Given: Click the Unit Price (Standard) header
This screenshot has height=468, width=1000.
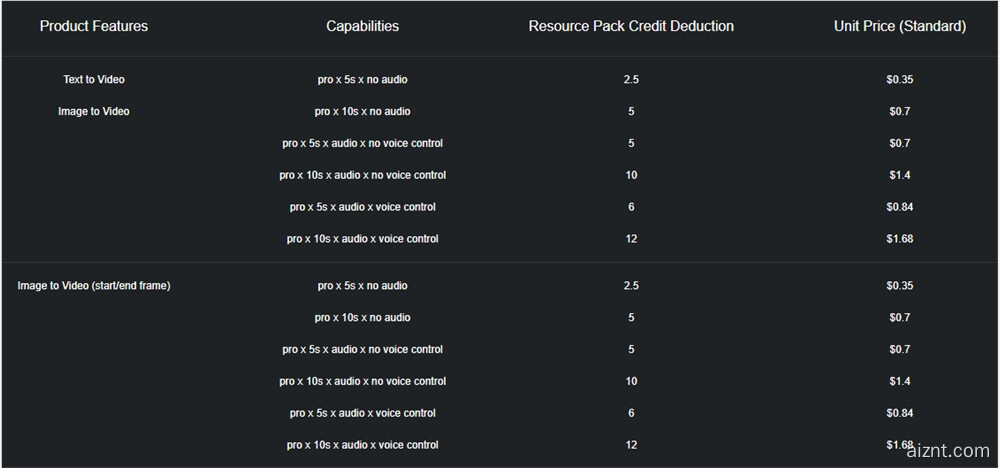Looking at the screenshot, I should pyautogui.click(x=899, y=26).
